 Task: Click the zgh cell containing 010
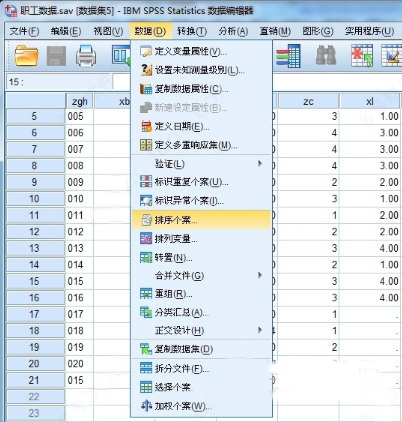click(79, 199)
